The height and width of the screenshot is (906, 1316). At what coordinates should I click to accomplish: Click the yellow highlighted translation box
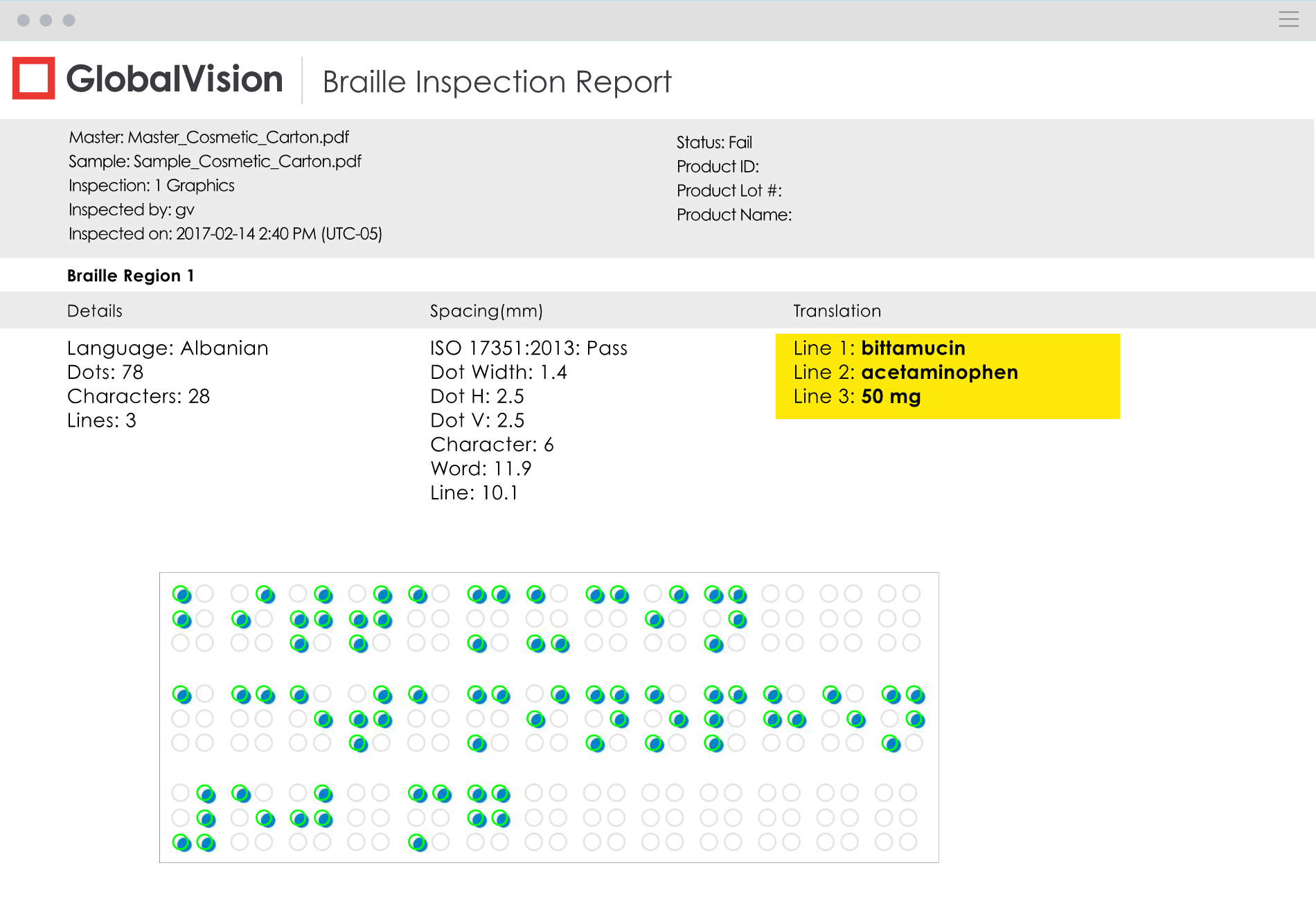(x=947, y=376)
